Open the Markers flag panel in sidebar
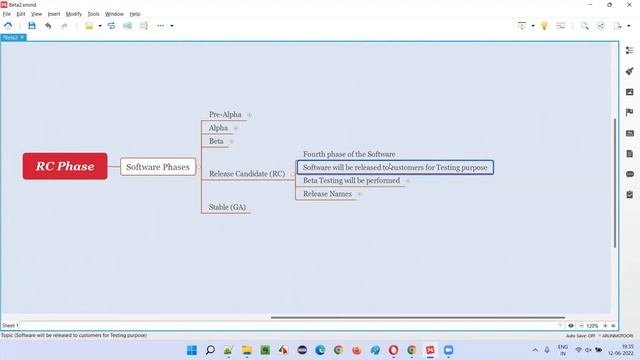The image size is (640, 360). [x=629, y=112]
